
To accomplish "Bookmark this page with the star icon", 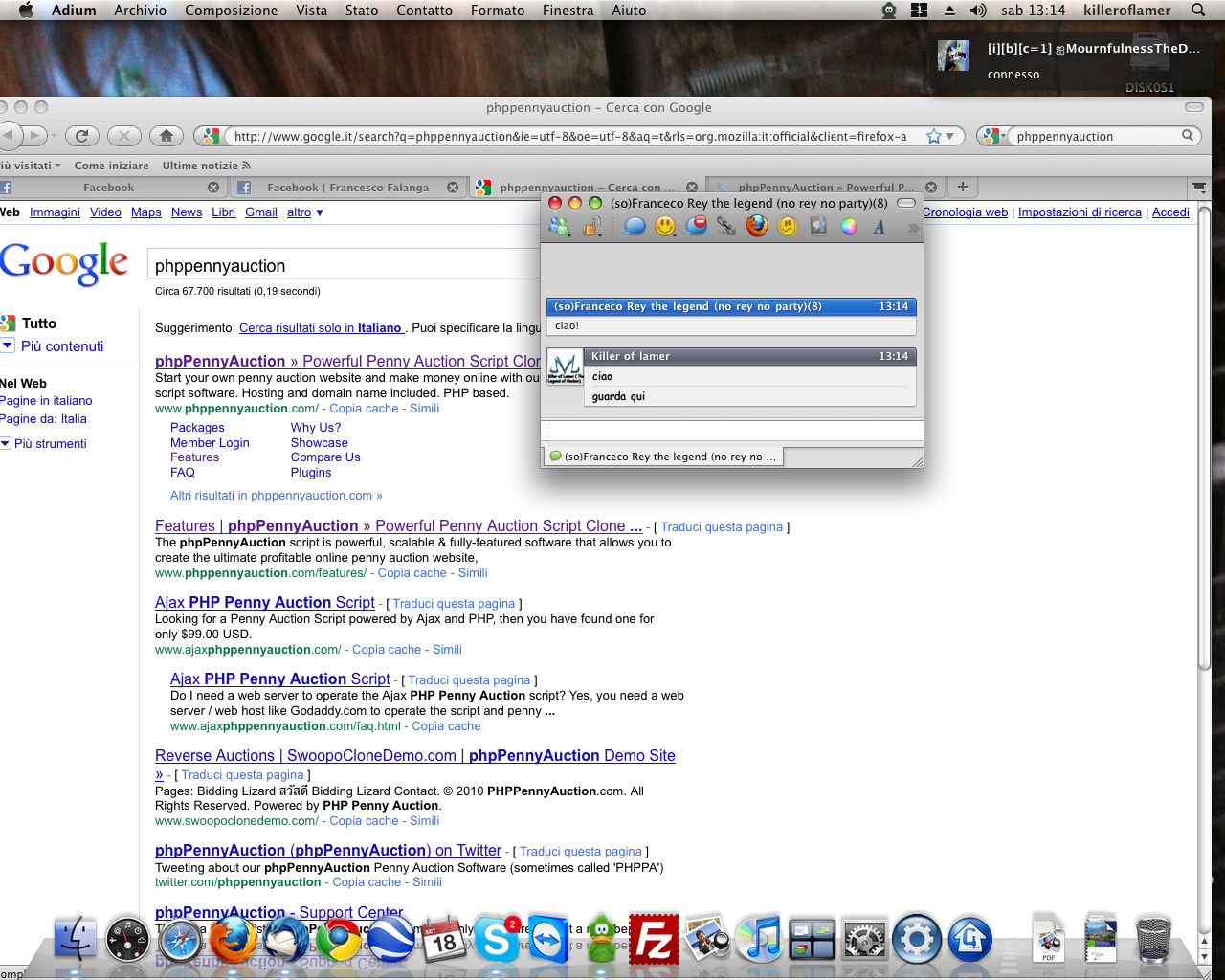I will coord(933,136).
